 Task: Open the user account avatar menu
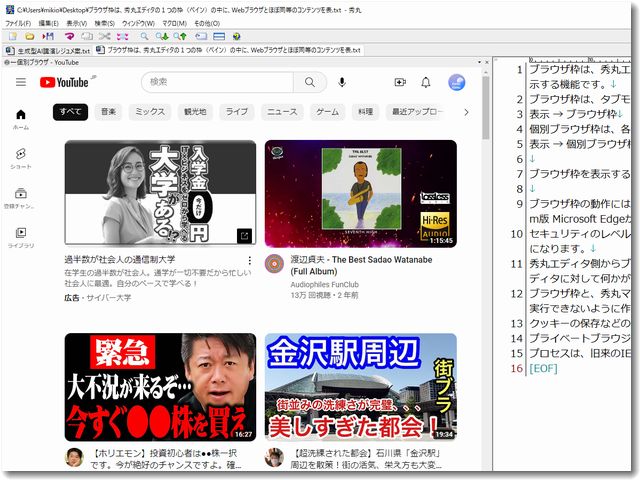(x=456, y=82)
